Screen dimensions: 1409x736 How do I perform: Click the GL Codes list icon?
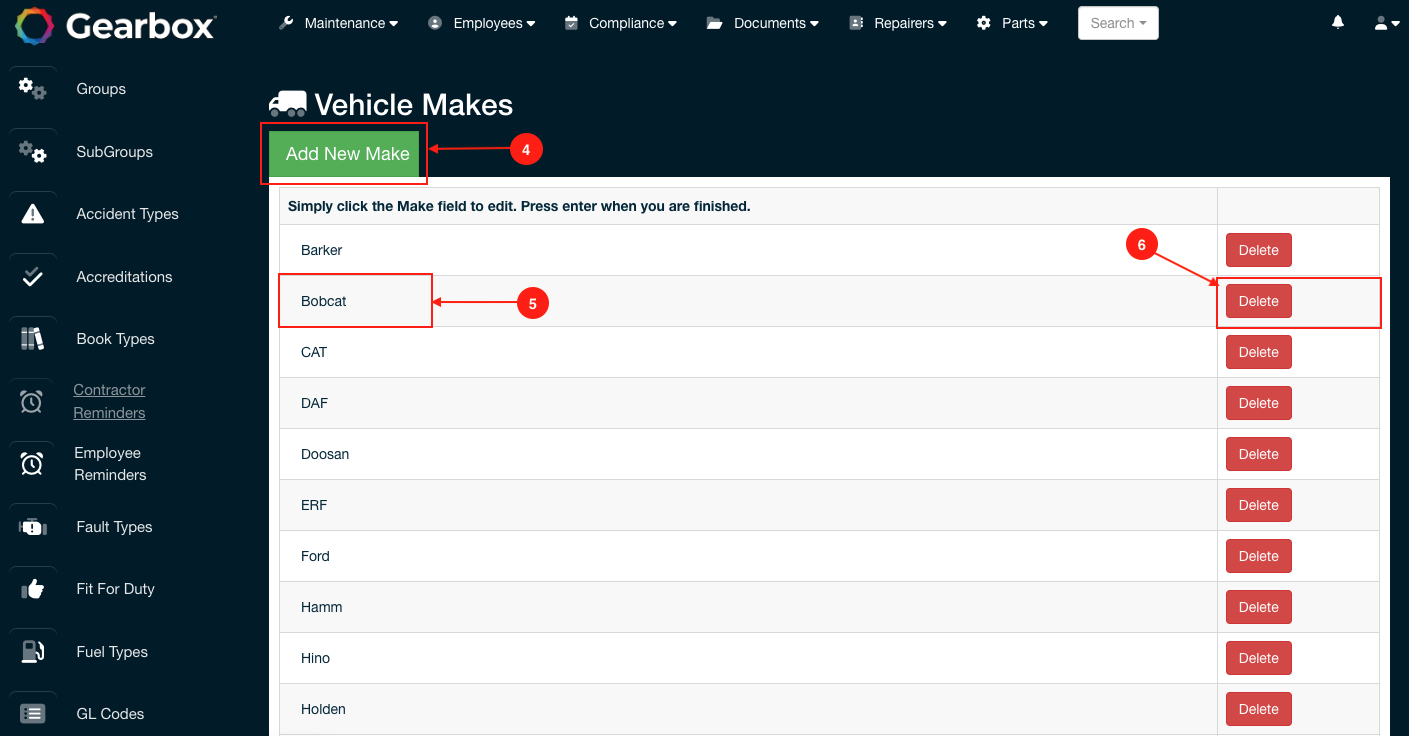click(33, 714)
